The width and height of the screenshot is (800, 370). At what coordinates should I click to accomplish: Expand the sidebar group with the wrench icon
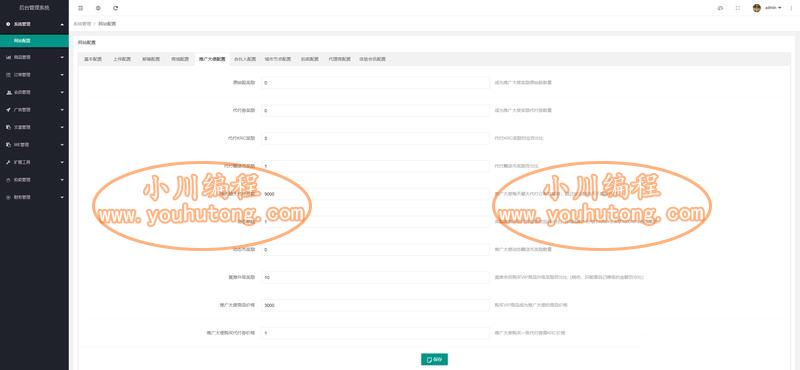(34, 162)
